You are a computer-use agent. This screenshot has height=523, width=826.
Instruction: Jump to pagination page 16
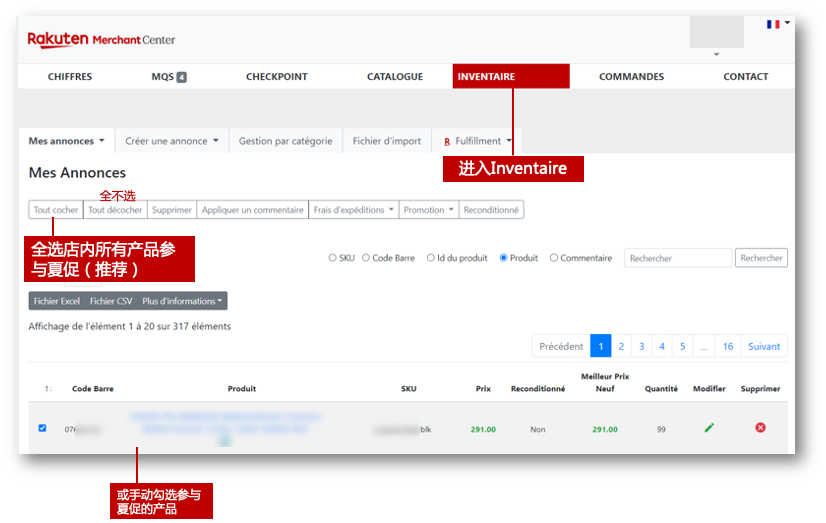[x=727, y=346]
